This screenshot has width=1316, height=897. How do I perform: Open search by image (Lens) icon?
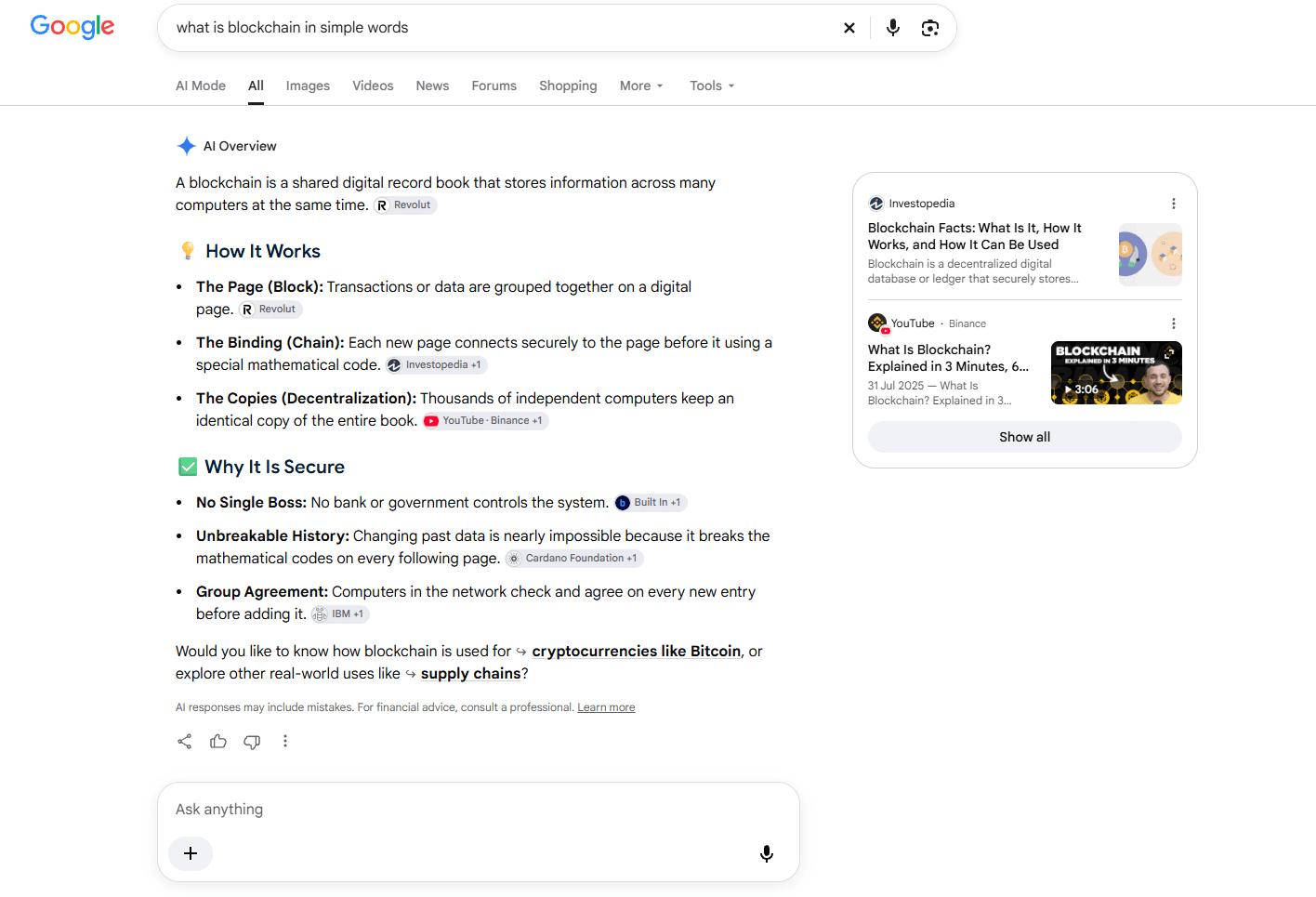coord(929,28)
